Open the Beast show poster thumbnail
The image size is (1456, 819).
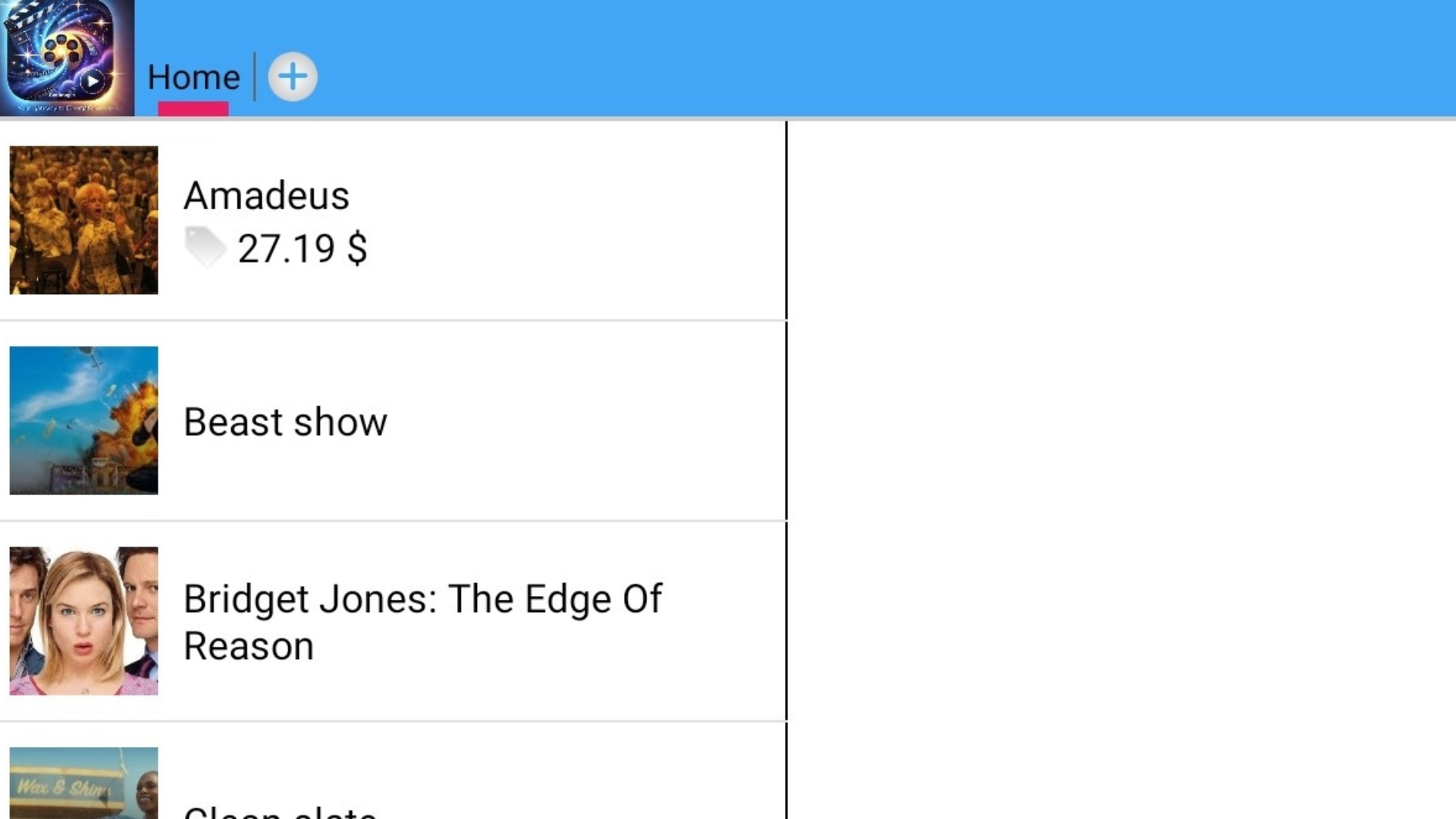click(83, 420)
